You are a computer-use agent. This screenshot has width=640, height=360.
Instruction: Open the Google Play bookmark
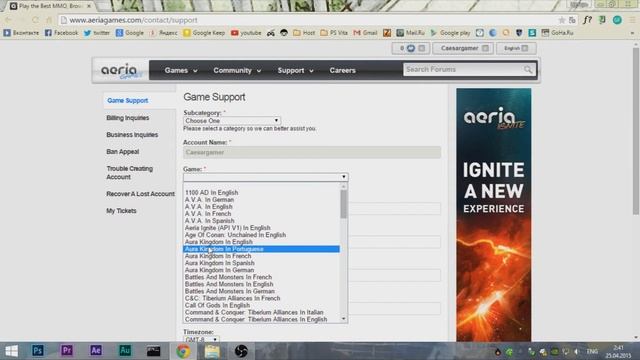coord(450,33)
